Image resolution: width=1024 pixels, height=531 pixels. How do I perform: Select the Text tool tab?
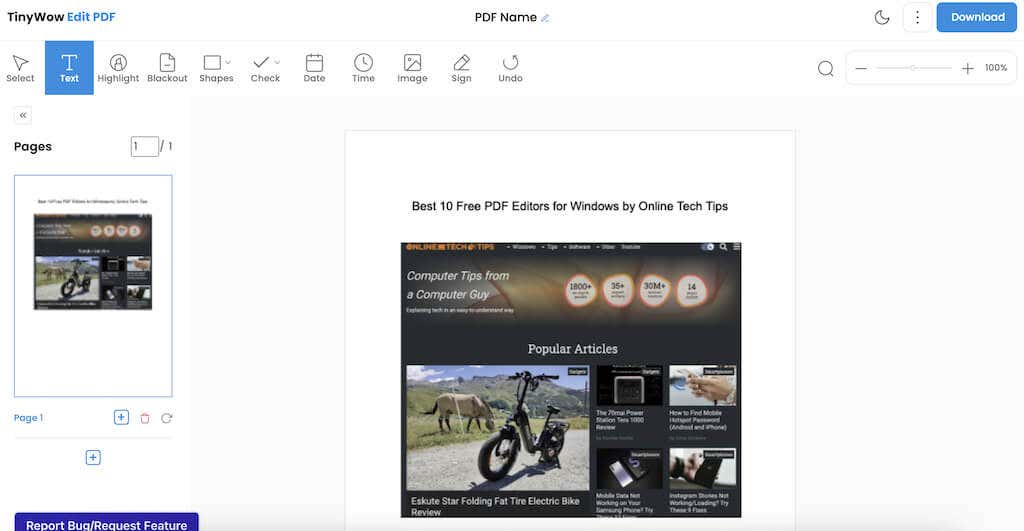tap(69, 68)
